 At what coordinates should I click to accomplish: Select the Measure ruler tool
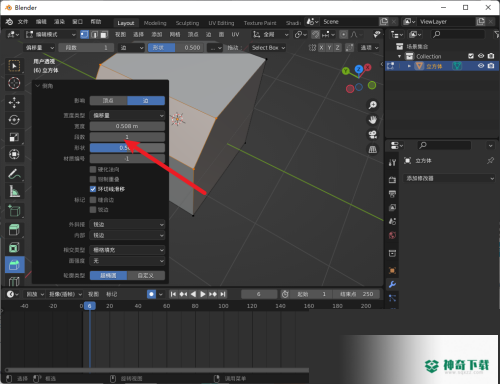[14, 191]
